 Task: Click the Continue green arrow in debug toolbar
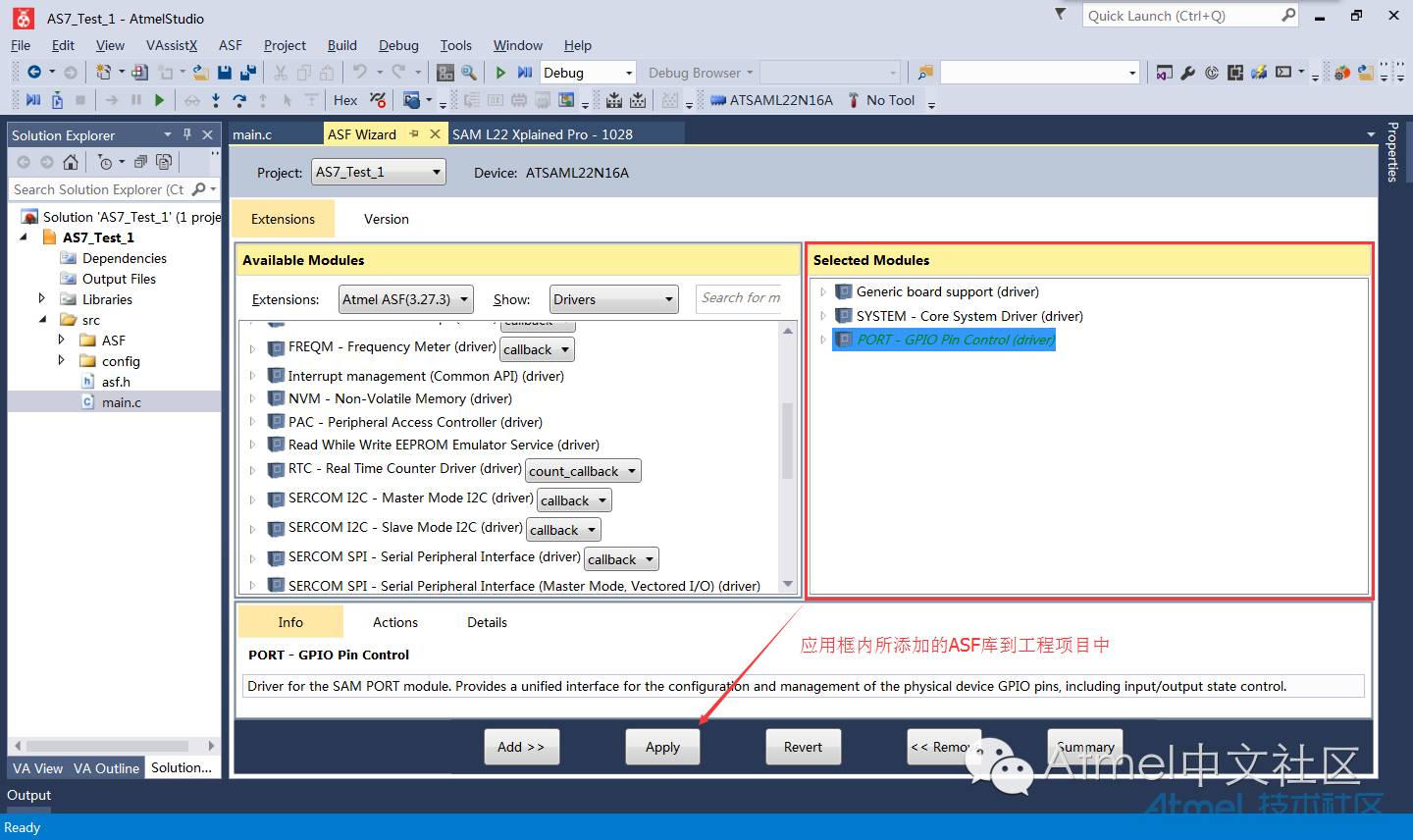[159, 99]
